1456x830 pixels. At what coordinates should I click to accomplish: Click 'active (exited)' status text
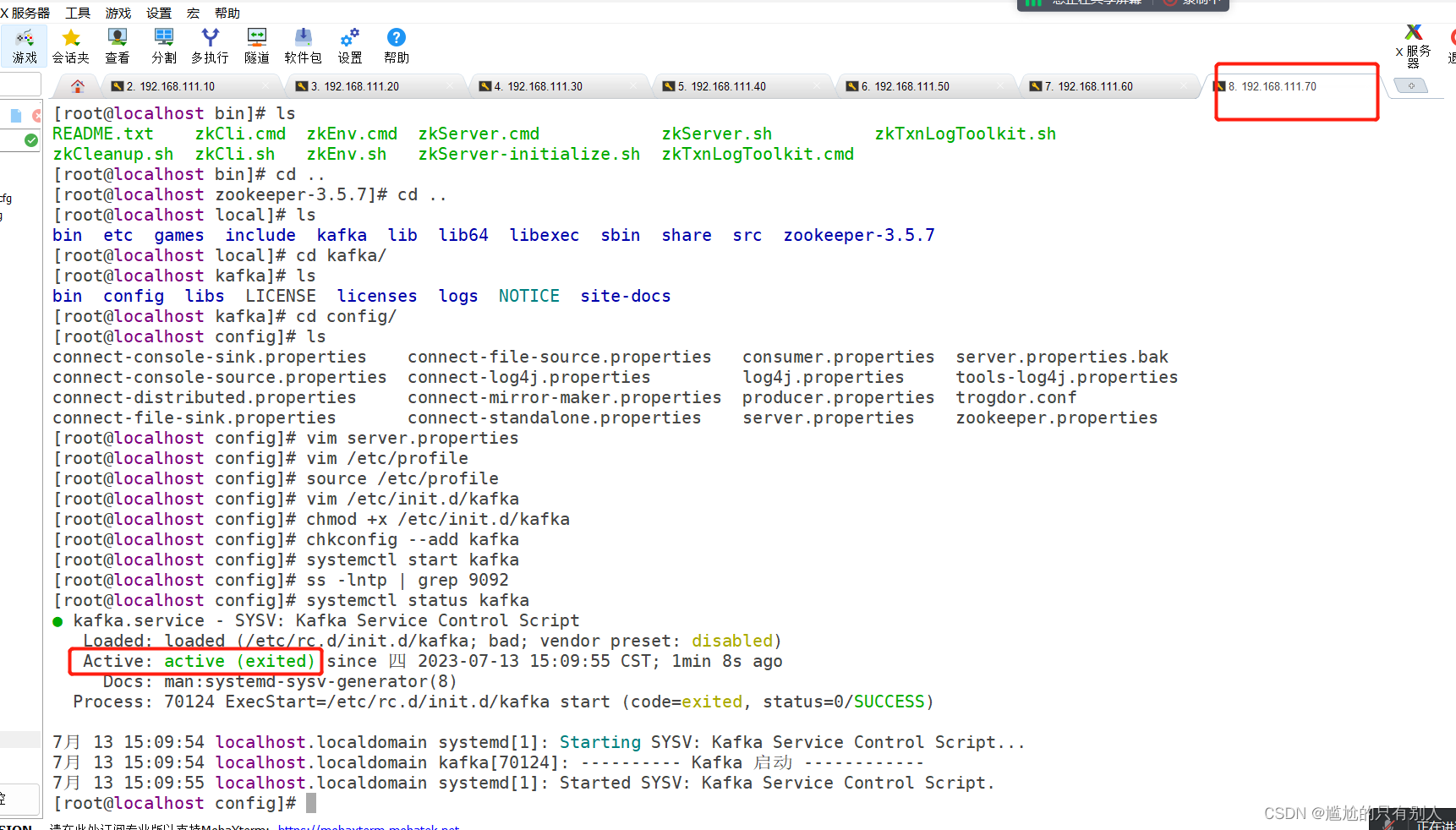[x=239, y=661]
